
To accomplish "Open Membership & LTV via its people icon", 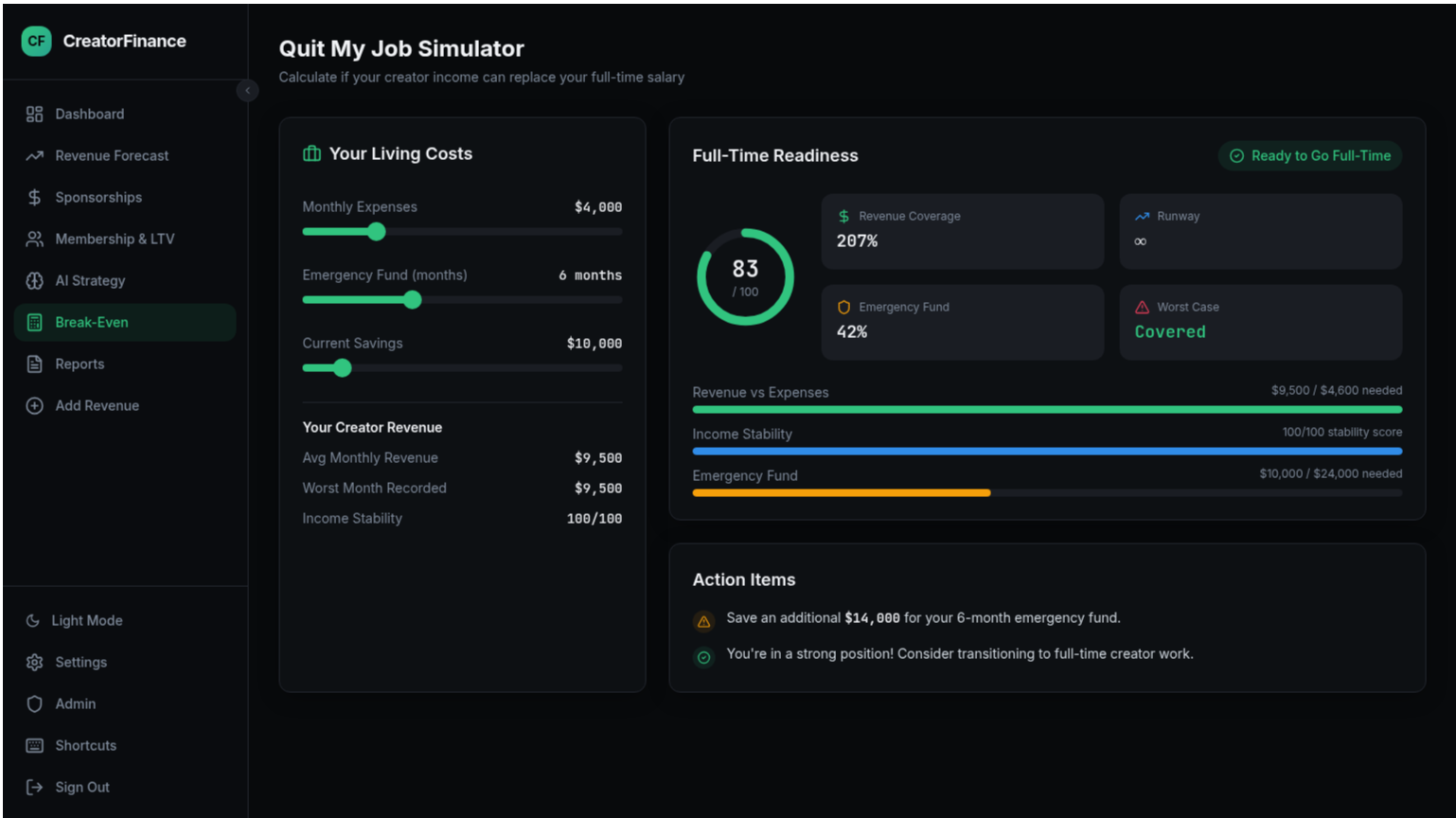I will click(34, 239).
